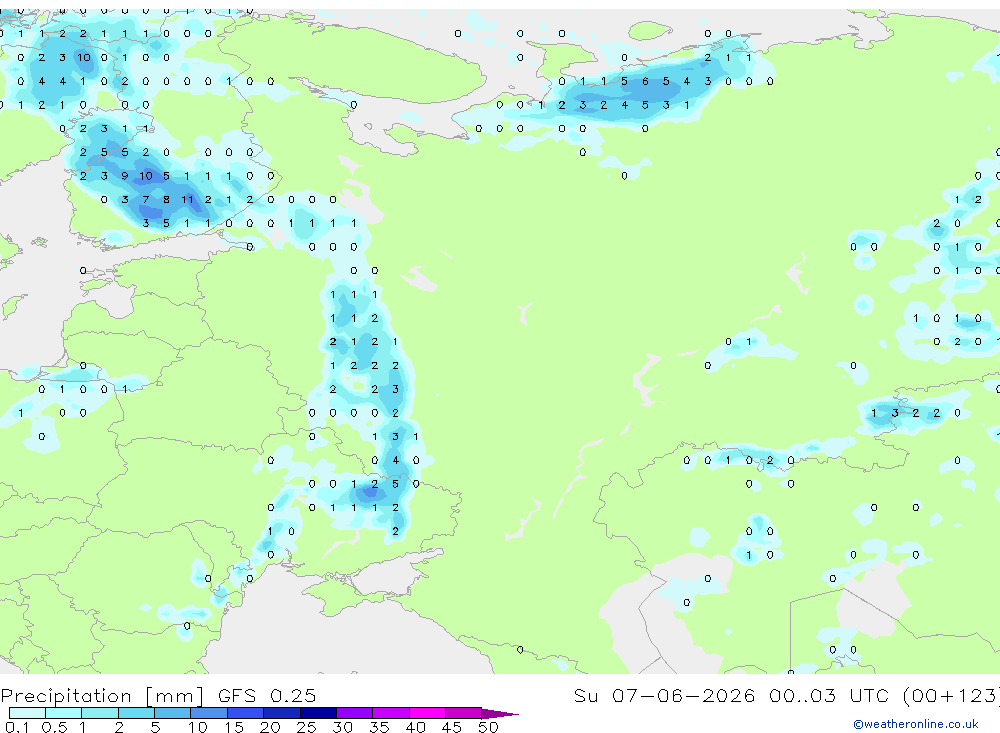Click the legend label '25'
The image size is (1000, 733).
point(306,727)
